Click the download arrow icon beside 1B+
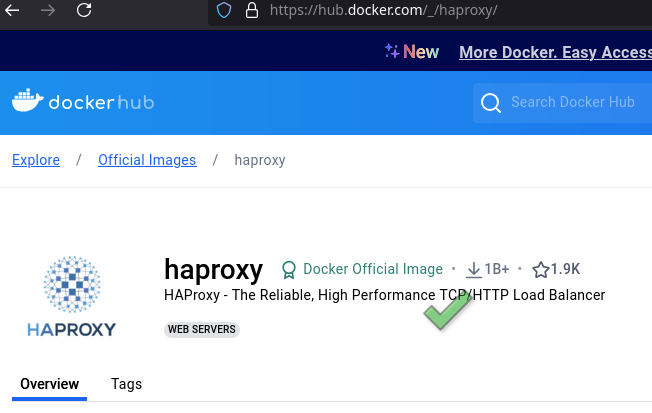The height and width of the screenshot is (413, 652). tap(473, 270)
